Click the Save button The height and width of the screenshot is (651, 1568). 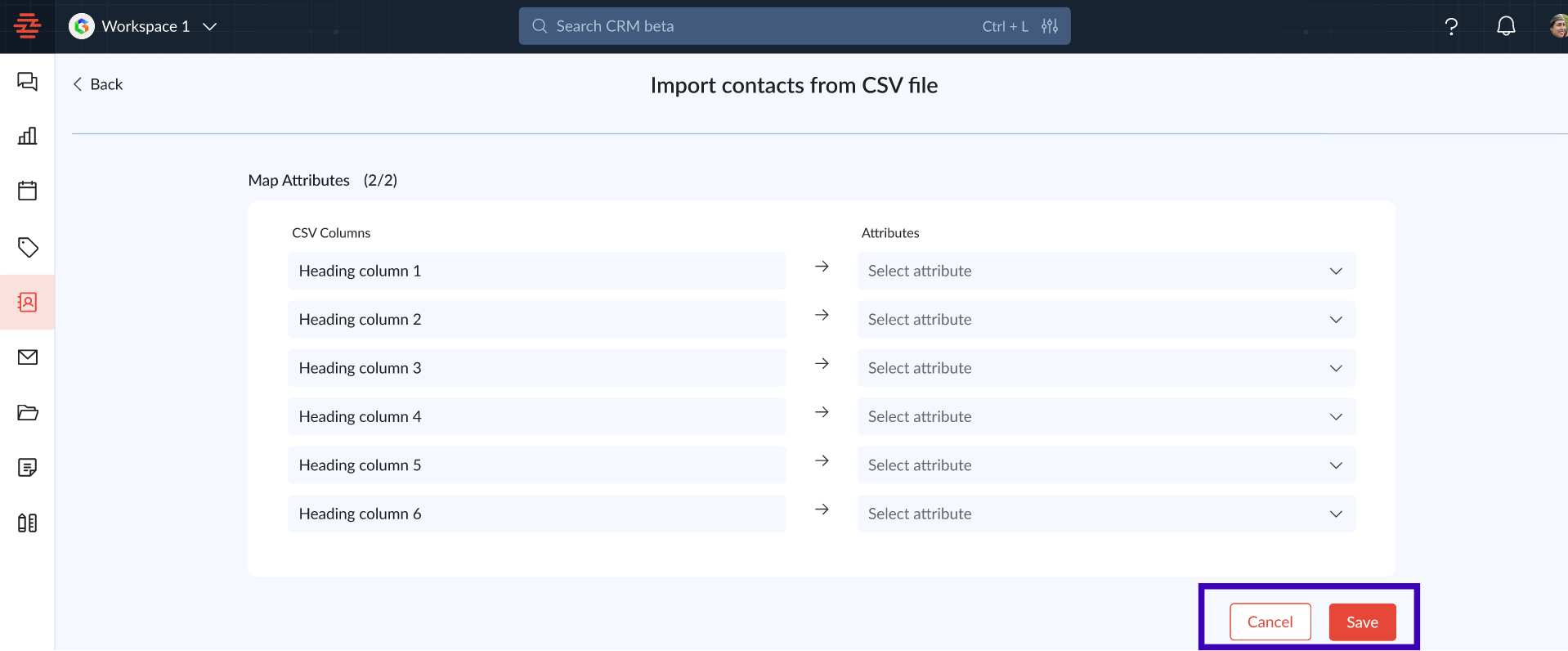[1362, 622]
